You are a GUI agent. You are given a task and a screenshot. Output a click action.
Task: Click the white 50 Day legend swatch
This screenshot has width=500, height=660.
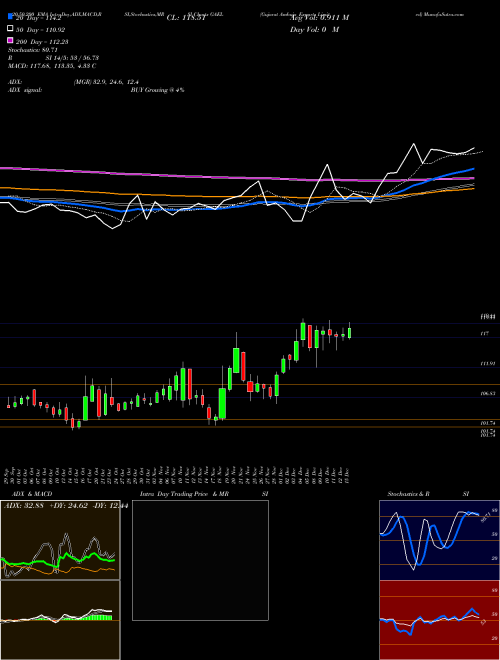click(10, 29)
